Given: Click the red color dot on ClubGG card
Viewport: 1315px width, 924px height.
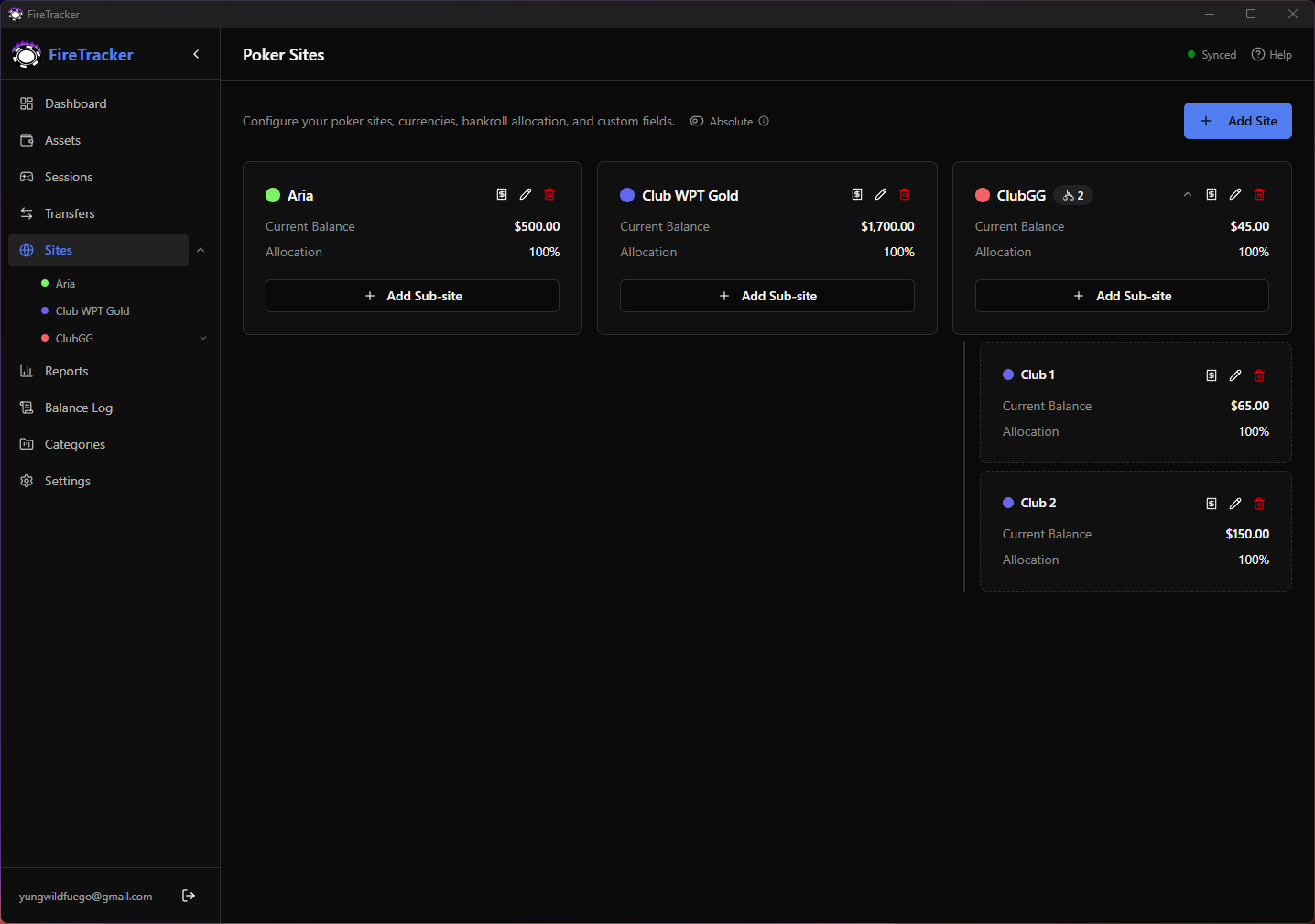Looking at the screenshot, I should pyautogui.click(x=983, y=195).
